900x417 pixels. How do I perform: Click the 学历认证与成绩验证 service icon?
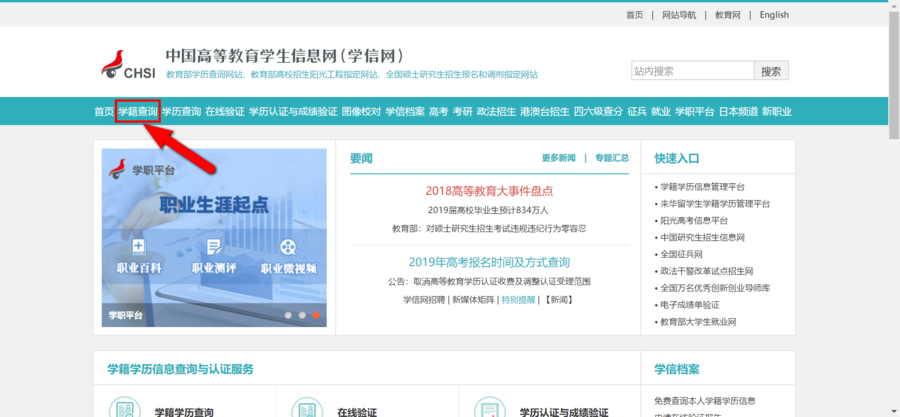pyautogui.click(x=490, y=408)
